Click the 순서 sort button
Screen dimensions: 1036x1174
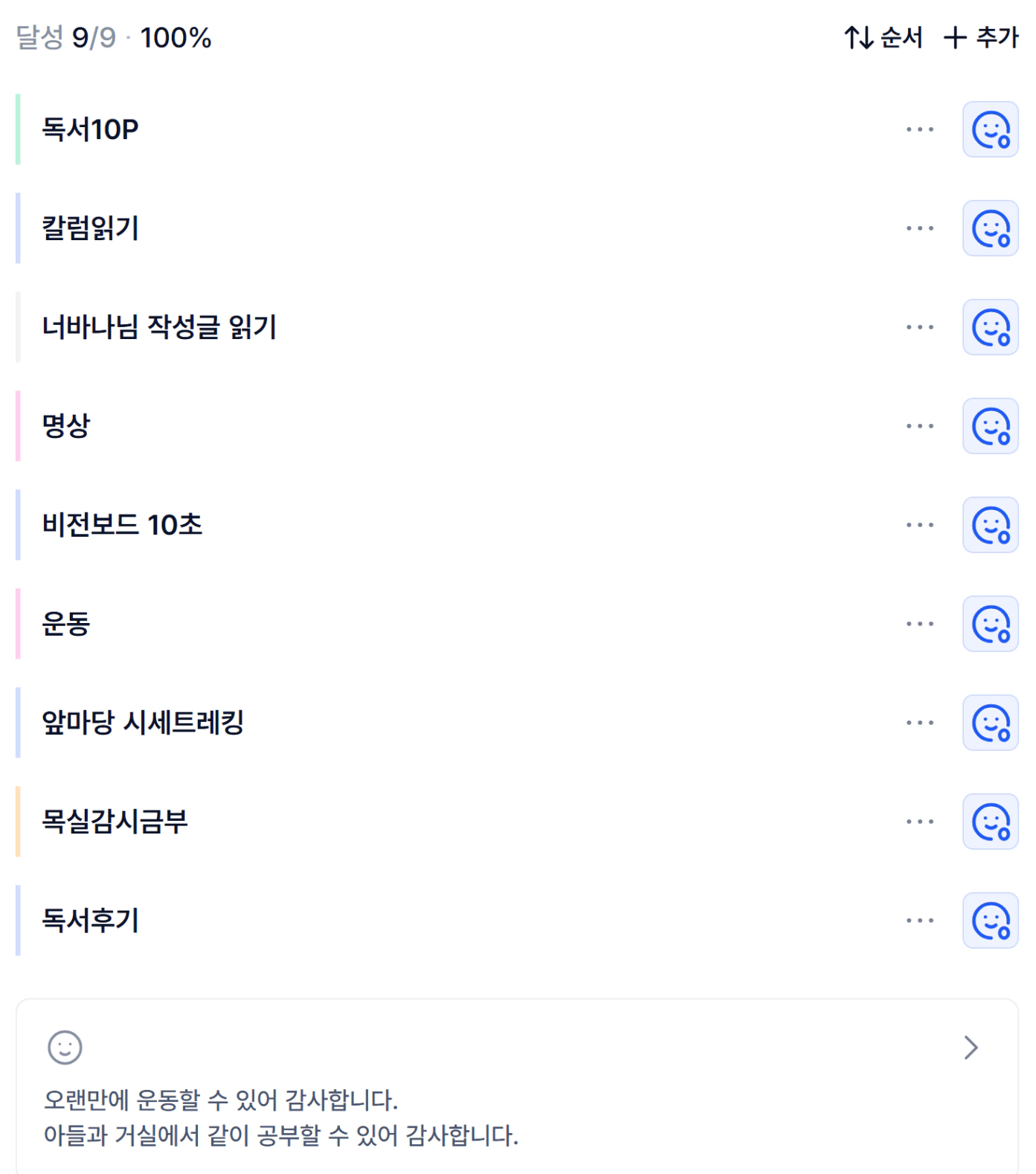click(883, 37)
